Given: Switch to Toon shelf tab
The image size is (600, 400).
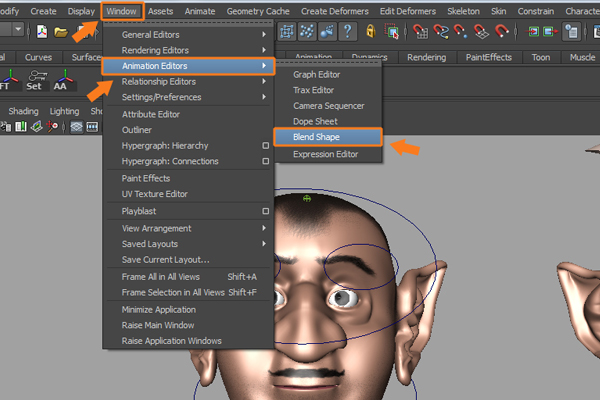Looking at the screenshot, I should point(541,57).
